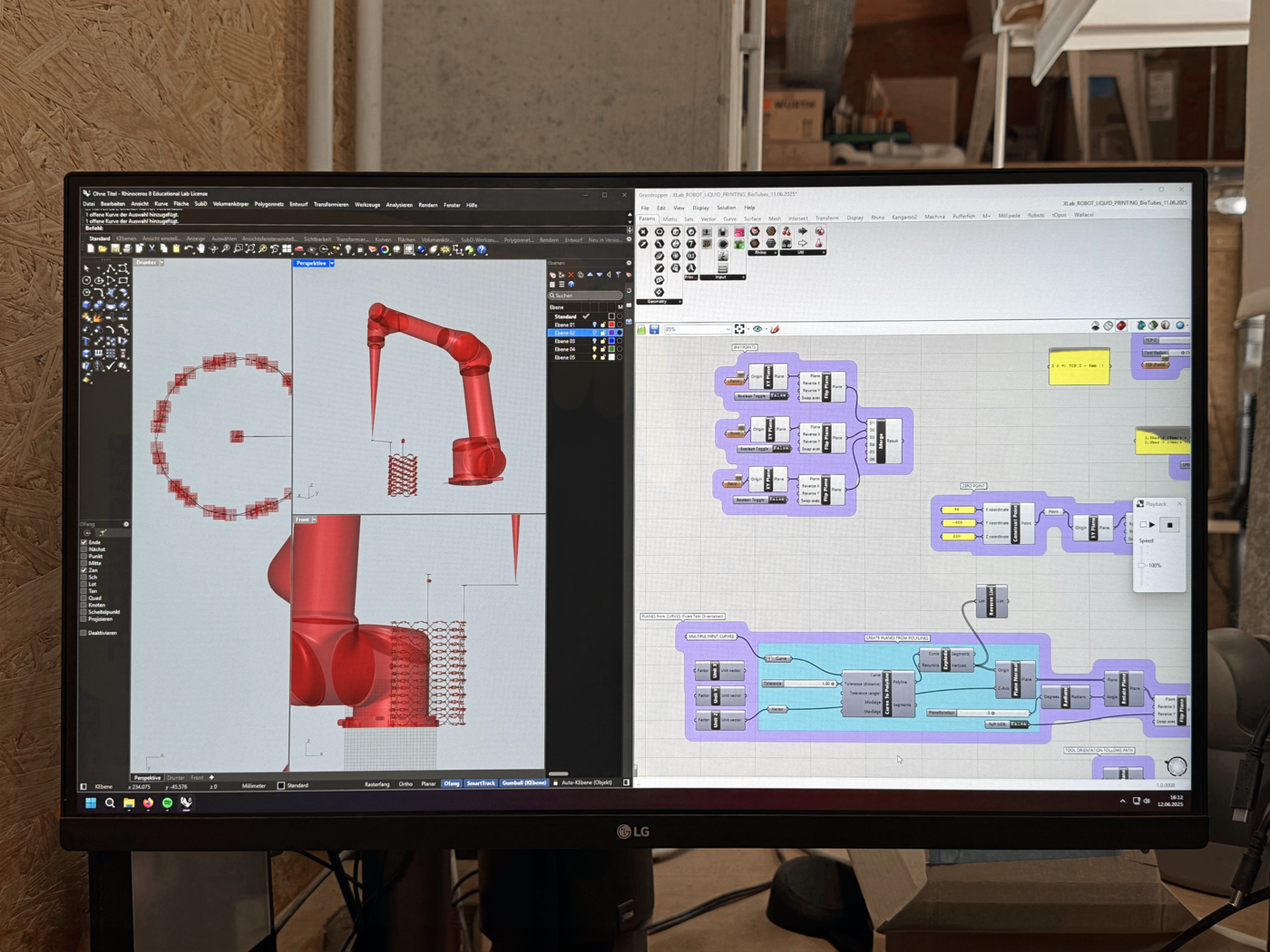Click the blue help icon in Rhino's Standard toolbar

click(x=482, y=249)
